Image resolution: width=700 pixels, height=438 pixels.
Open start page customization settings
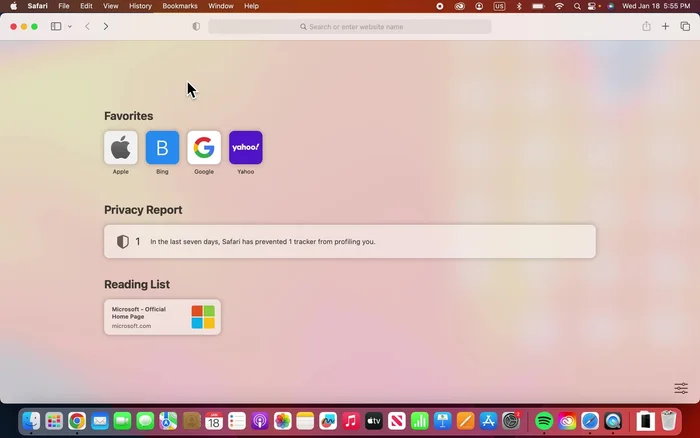point(681,388)
